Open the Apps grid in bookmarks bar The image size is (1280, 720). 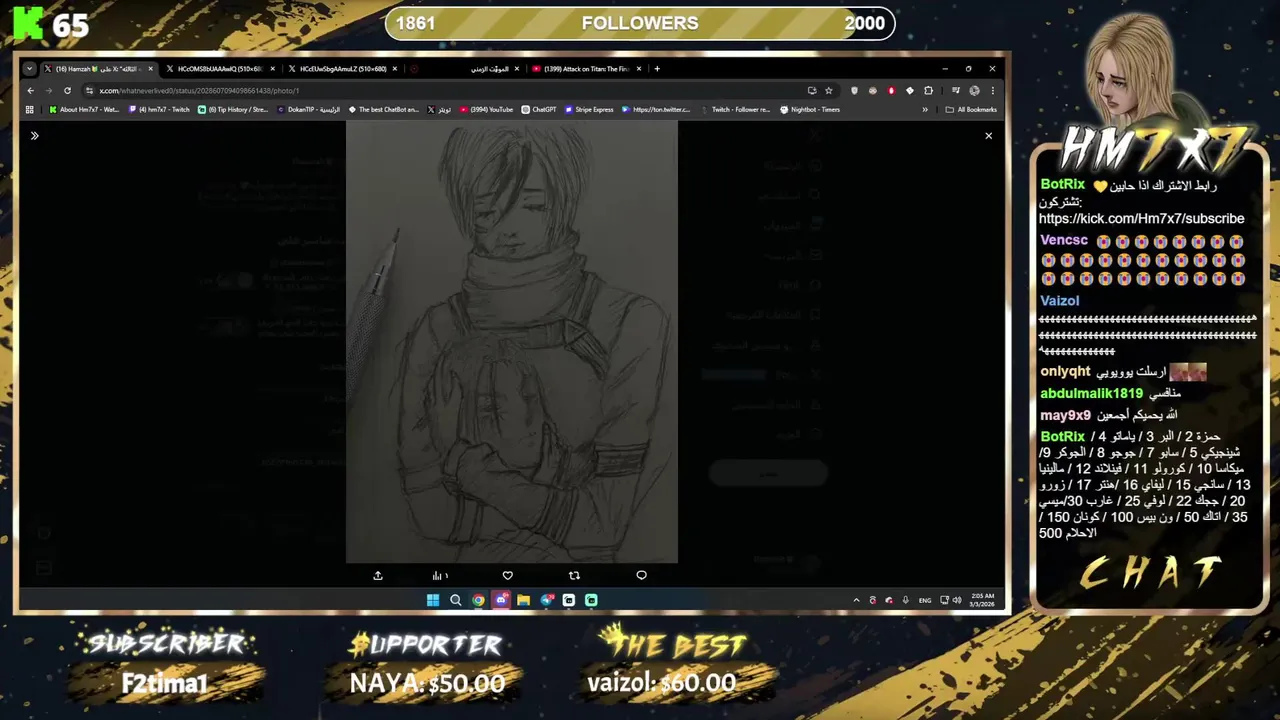click(x=29, y=110)
